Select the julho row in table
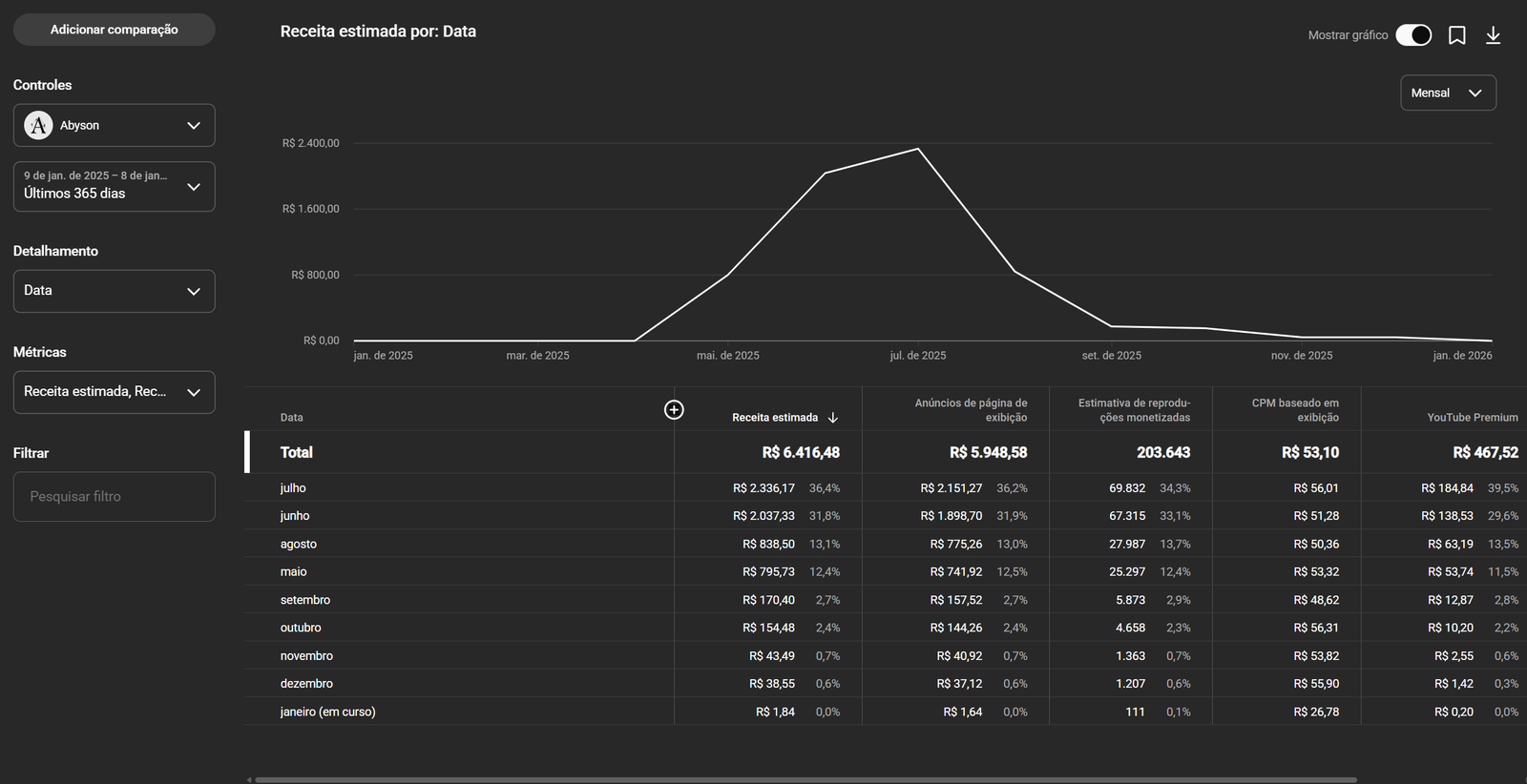The height and width of the screenshot is (784, 1527). [x=293, y=488]
